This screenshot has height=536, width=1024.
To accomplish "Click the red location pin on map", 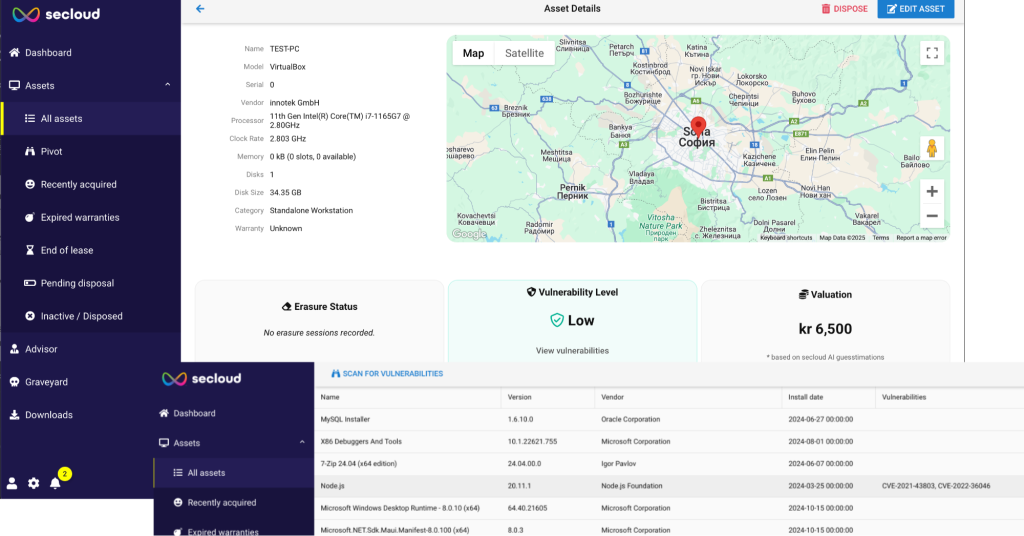I will click(x=698, y=126).
